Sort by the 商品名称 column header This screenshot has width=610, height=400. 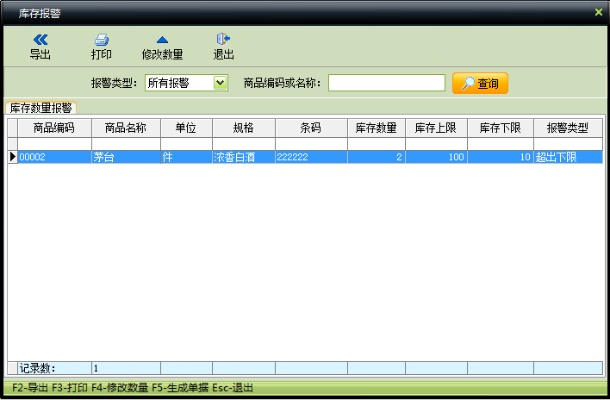coord(126,128)
